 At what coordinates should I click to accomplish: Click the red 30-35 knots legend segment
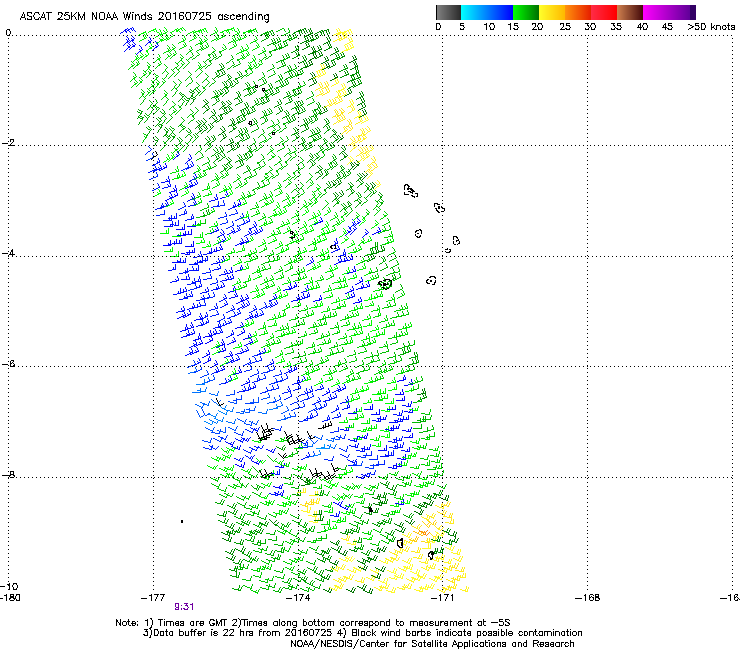[604, 12]
